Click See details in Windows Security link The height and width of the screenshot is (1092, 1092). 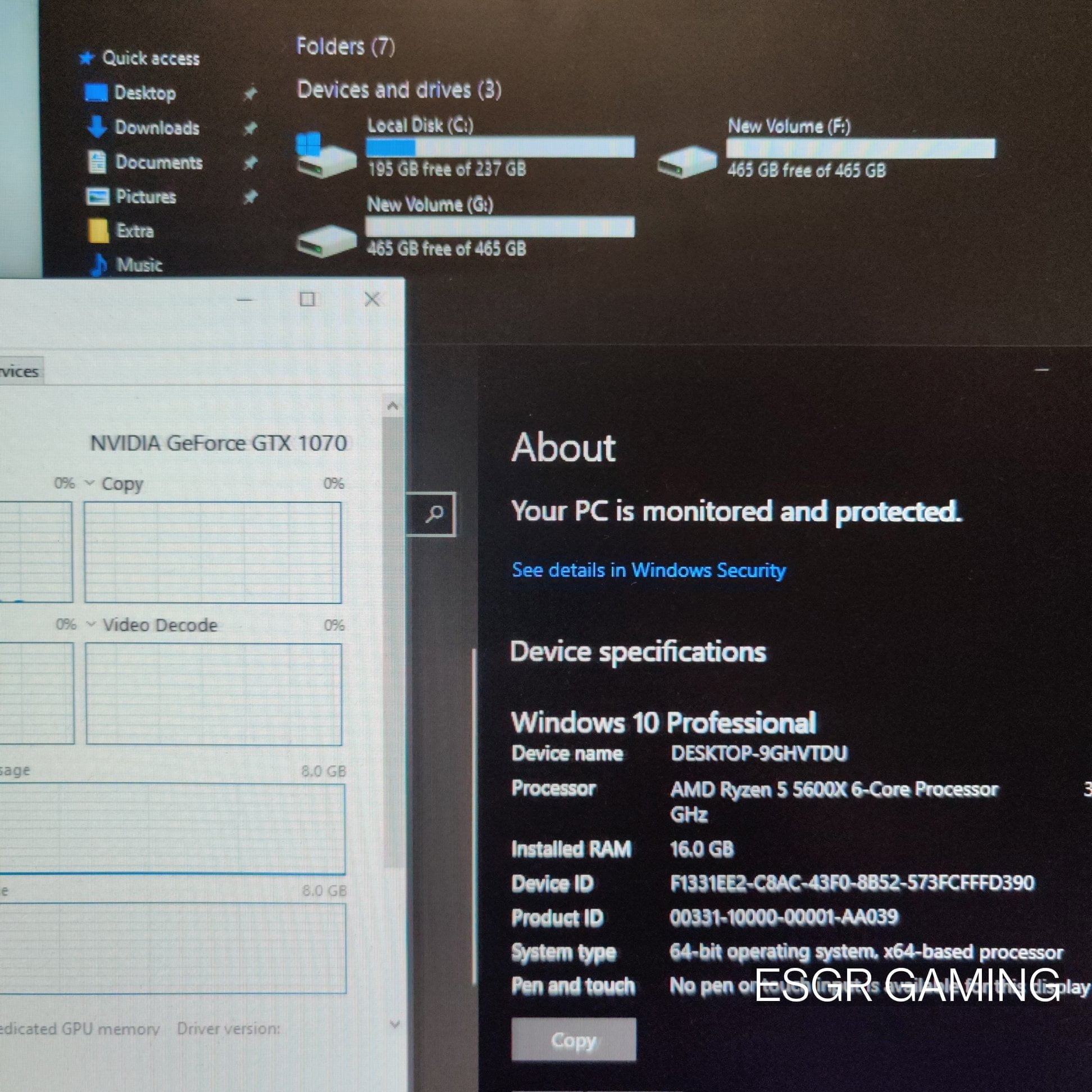click(x=649, y=570)
